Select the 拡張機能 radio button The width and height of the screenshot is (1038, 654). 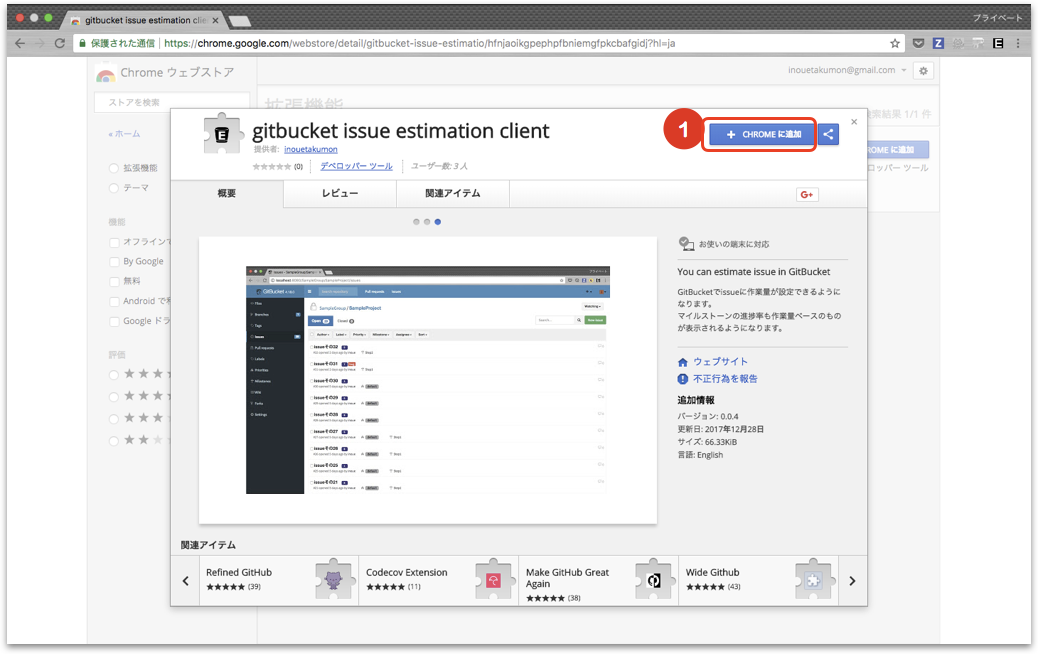tap(112, 168)
